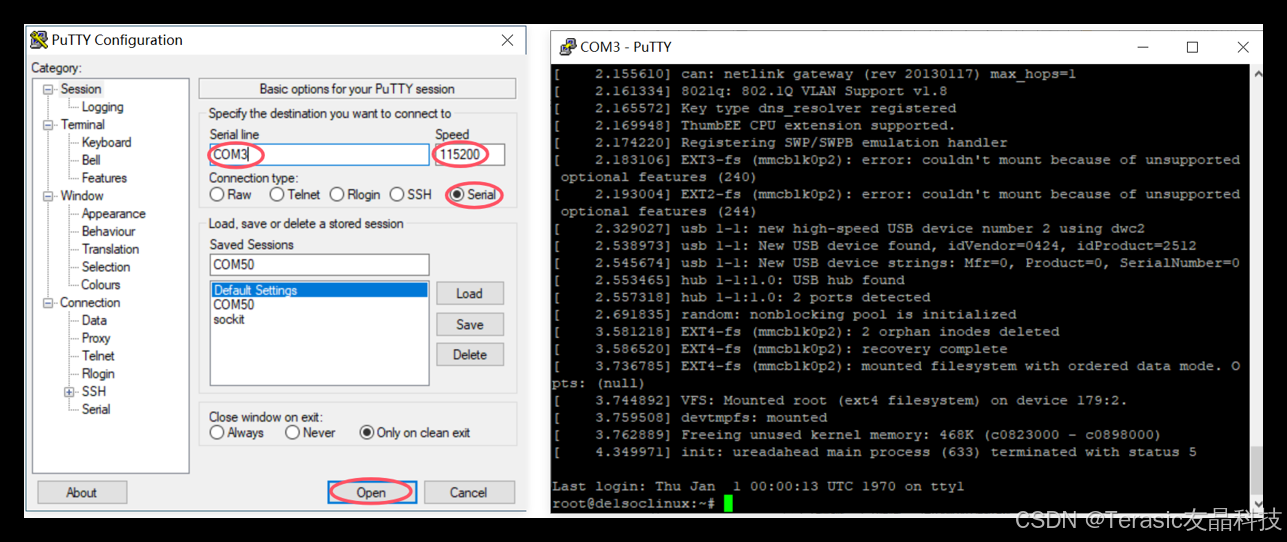Open the Connection category
Viewport: 1287px width, 542px height.
pyautogui.click(x=90, y=303)
